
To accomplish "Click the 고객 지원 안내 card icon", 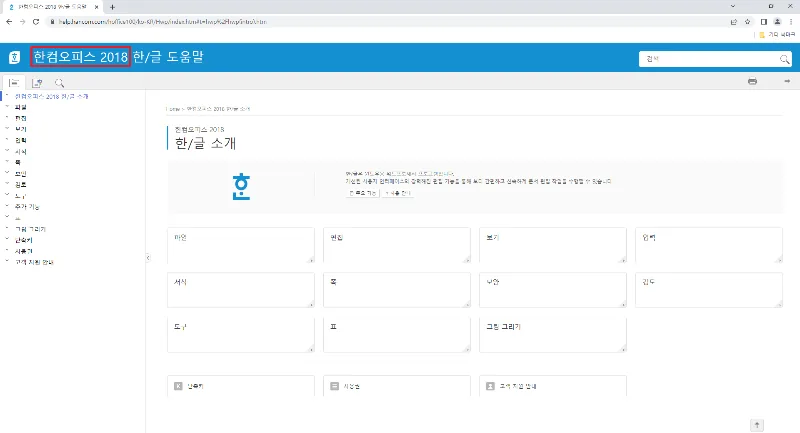I will pyautogui.click(x=490, y=386).
